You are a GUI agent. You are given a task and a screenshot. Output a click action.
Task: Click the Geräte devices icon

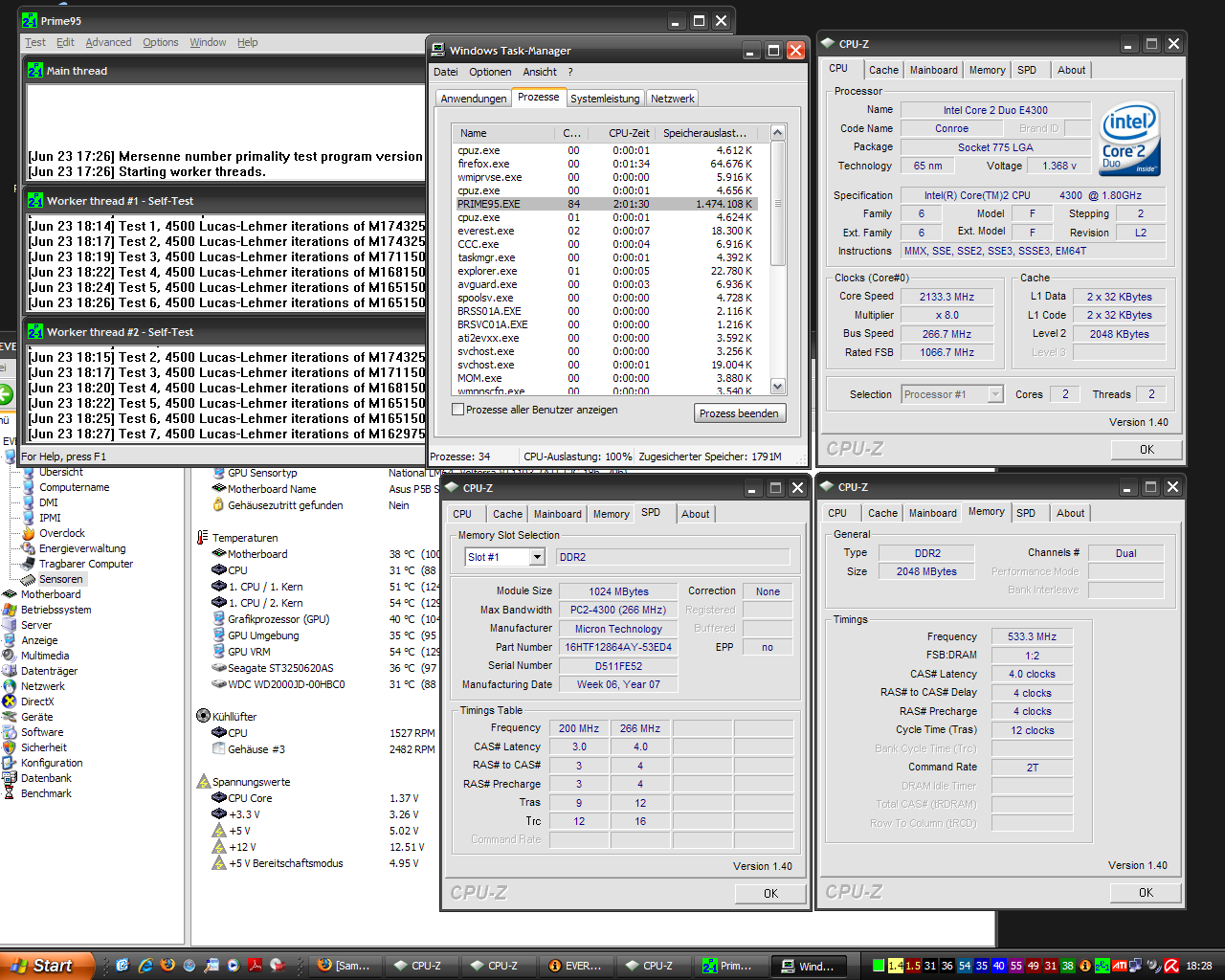[x=11, y=717]
